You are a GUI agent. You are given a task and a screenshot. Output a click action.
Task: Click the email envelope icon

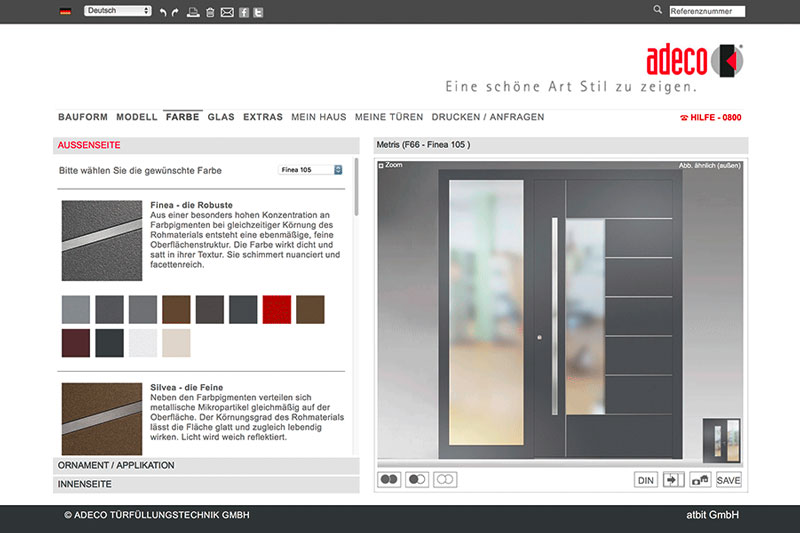[x=227, y=12]
